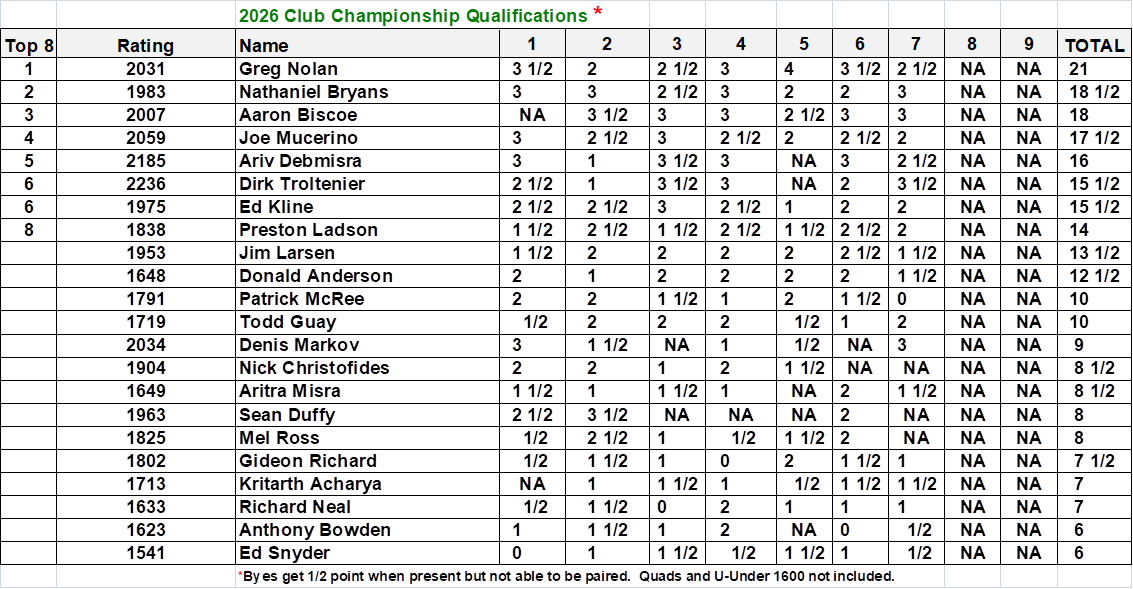Select Preston Ladson's name cell

coord(308,230)
